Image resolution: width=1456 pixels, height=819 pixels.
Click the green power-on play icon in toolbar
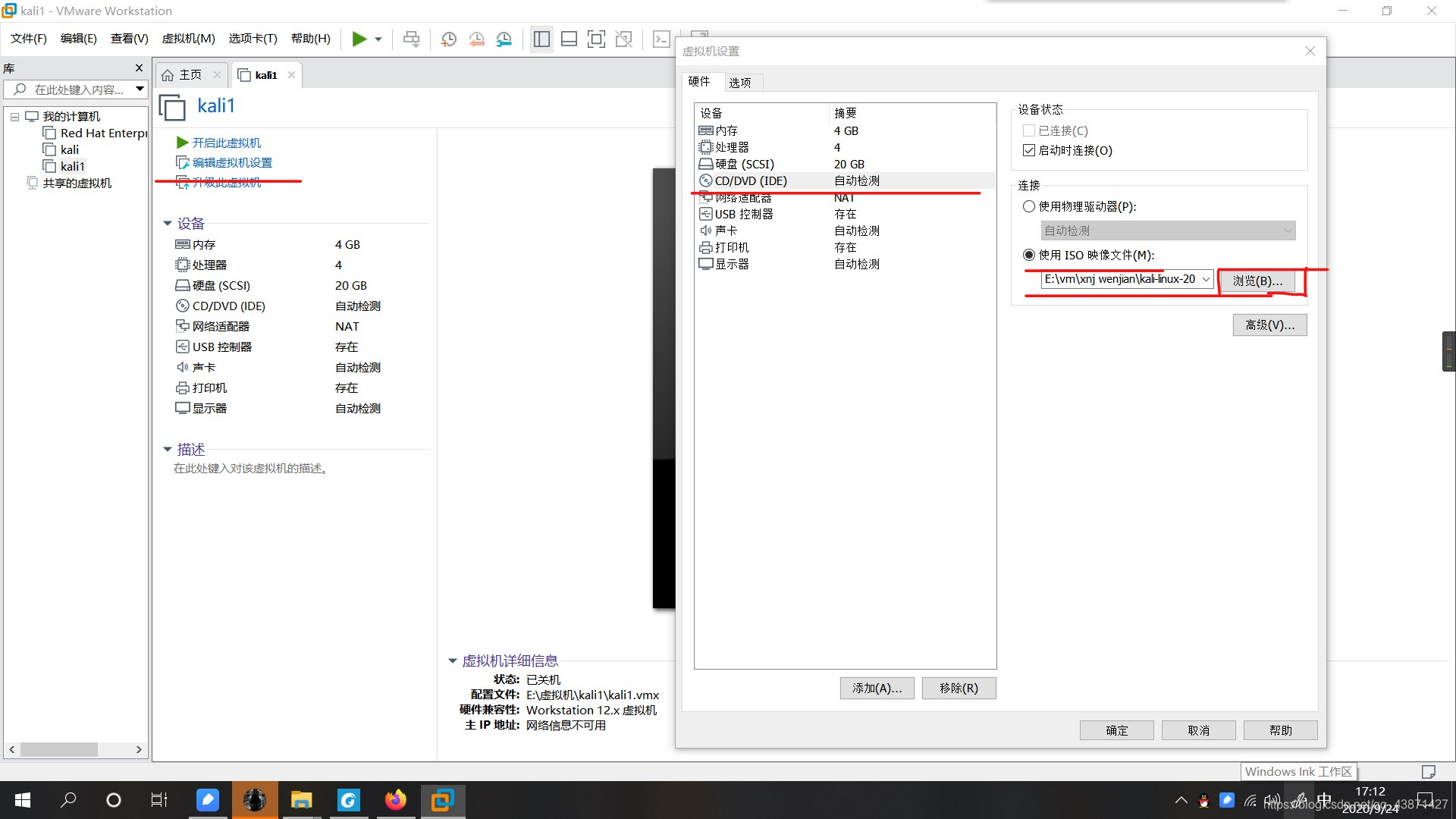(x=359, y=39)
